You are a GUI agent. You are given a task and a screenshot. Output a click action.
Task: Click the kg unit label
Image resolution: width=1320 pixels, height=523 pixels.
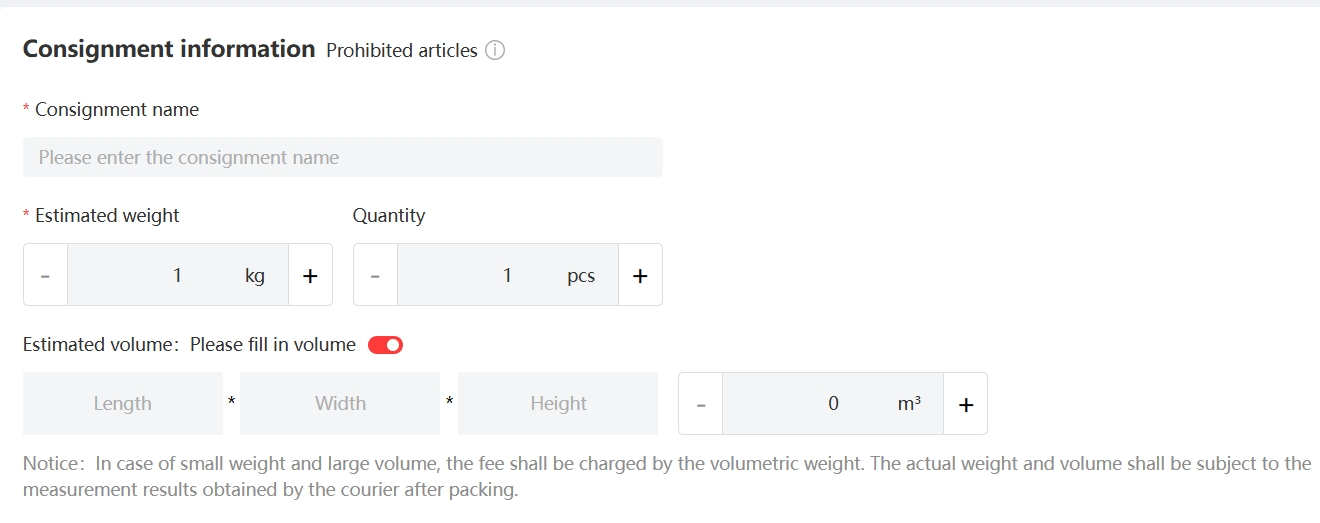pos(255,275)
